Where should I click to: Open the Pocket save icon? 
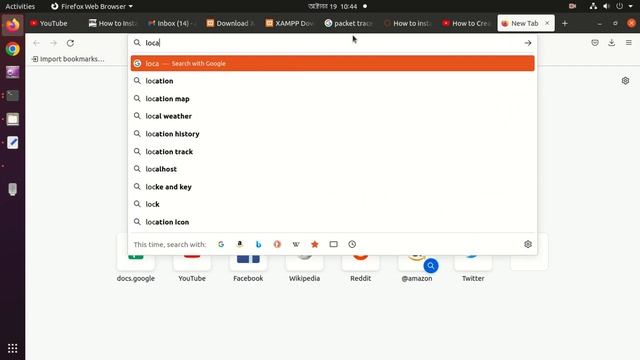[595, 42]
